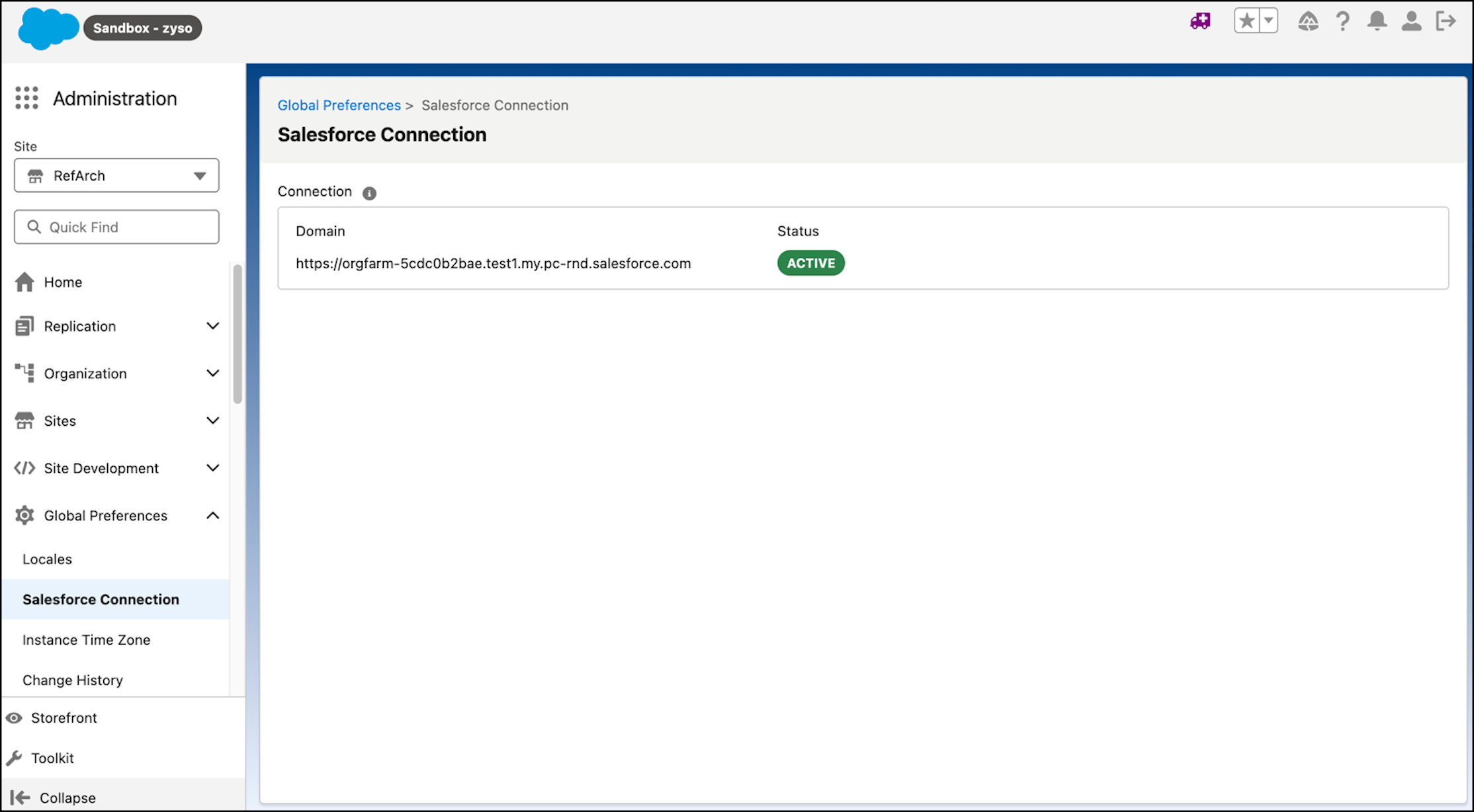Click the Salesforce cloud logo
Viewport: 1474px width, 812px height.
coord(48,28)
